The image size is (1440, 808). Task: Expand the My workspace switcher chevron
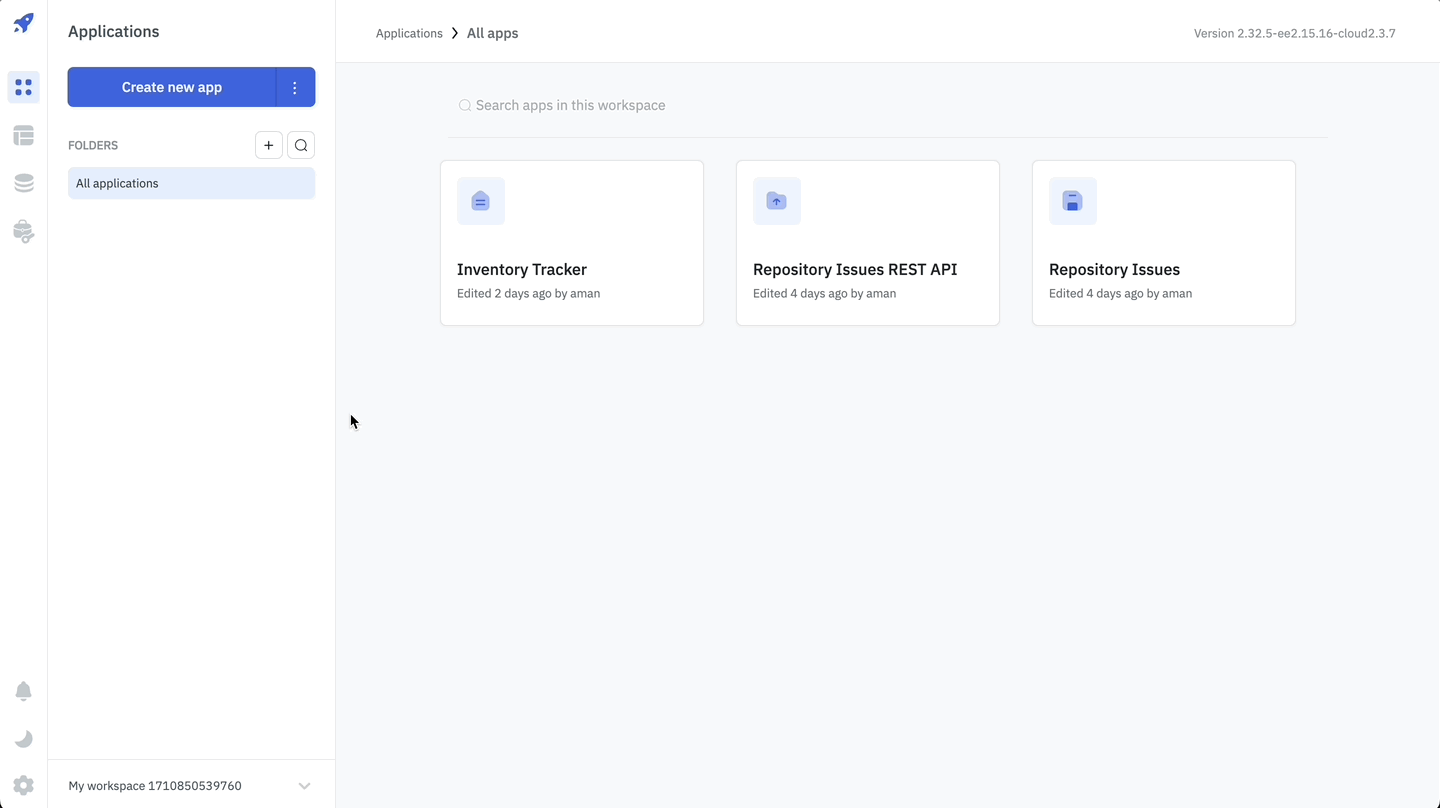304,786
